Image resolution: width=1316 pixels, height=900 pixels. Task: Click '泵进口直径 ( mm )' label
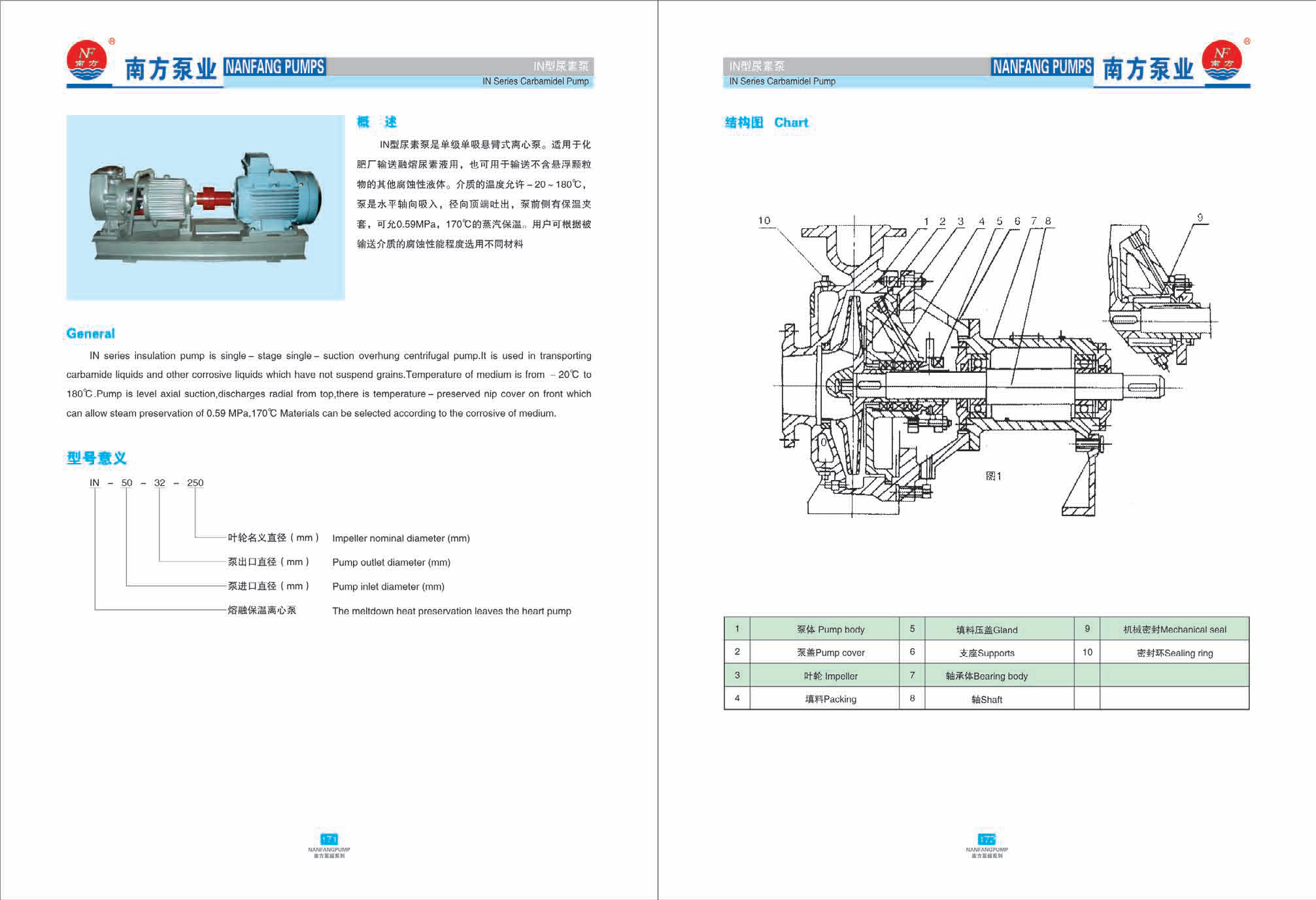pyautogui.click(x=269, y=586)
